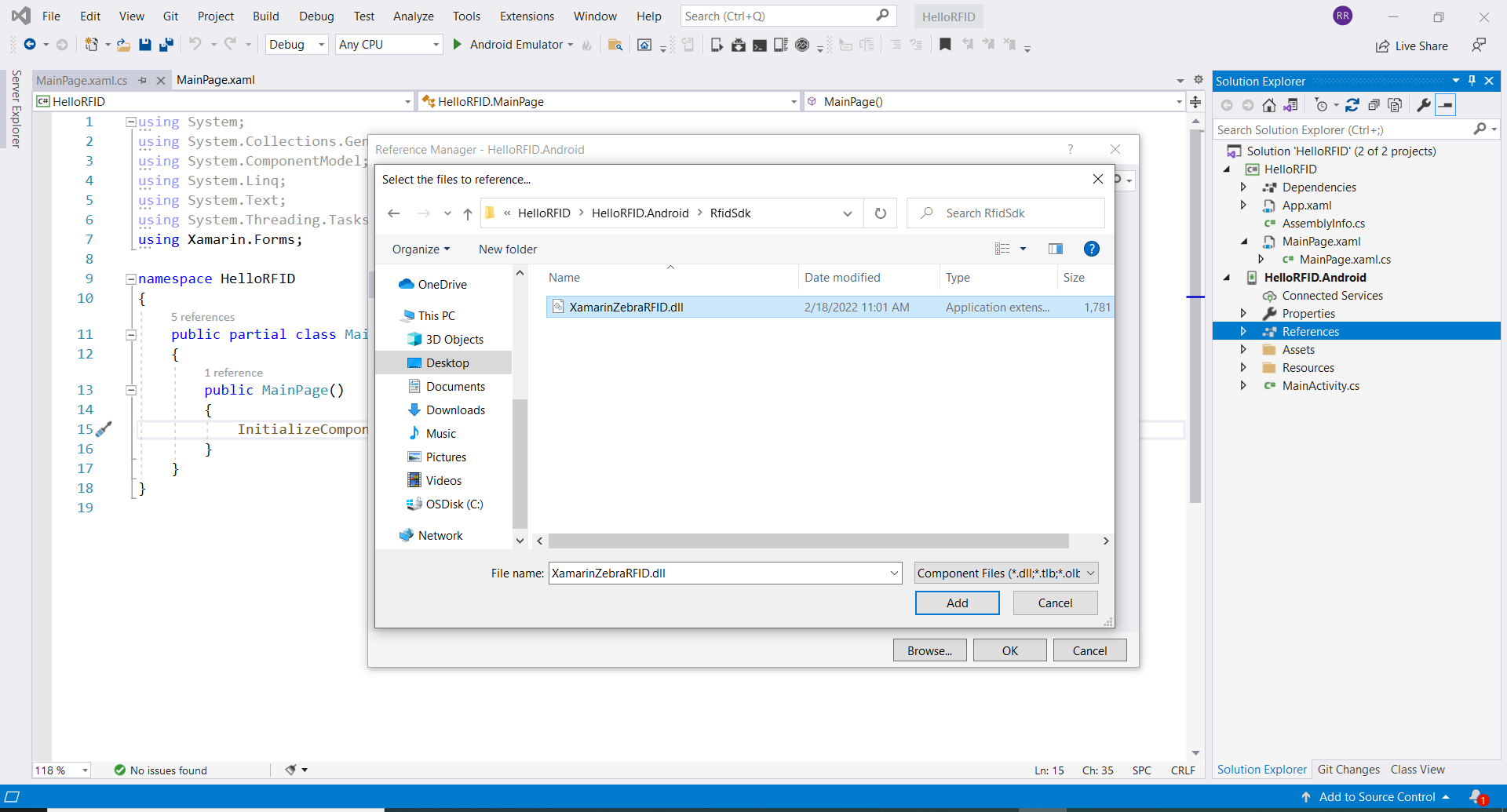
Task: Collapse the namespace HelloRFID code block
Action: 131,279
